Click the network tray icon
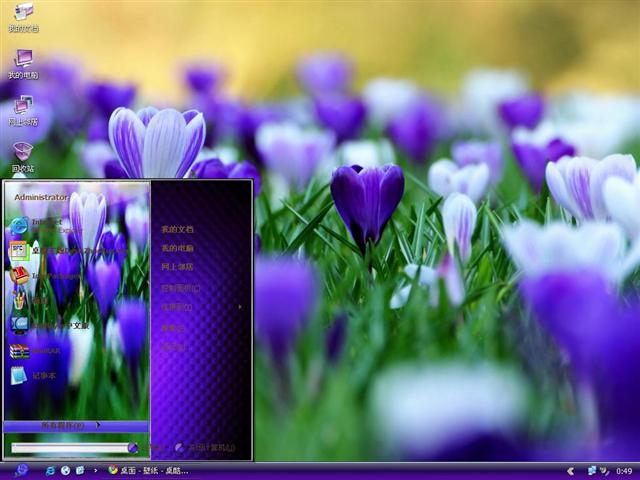This screenshot has height=480, width=640. [592, 471]
